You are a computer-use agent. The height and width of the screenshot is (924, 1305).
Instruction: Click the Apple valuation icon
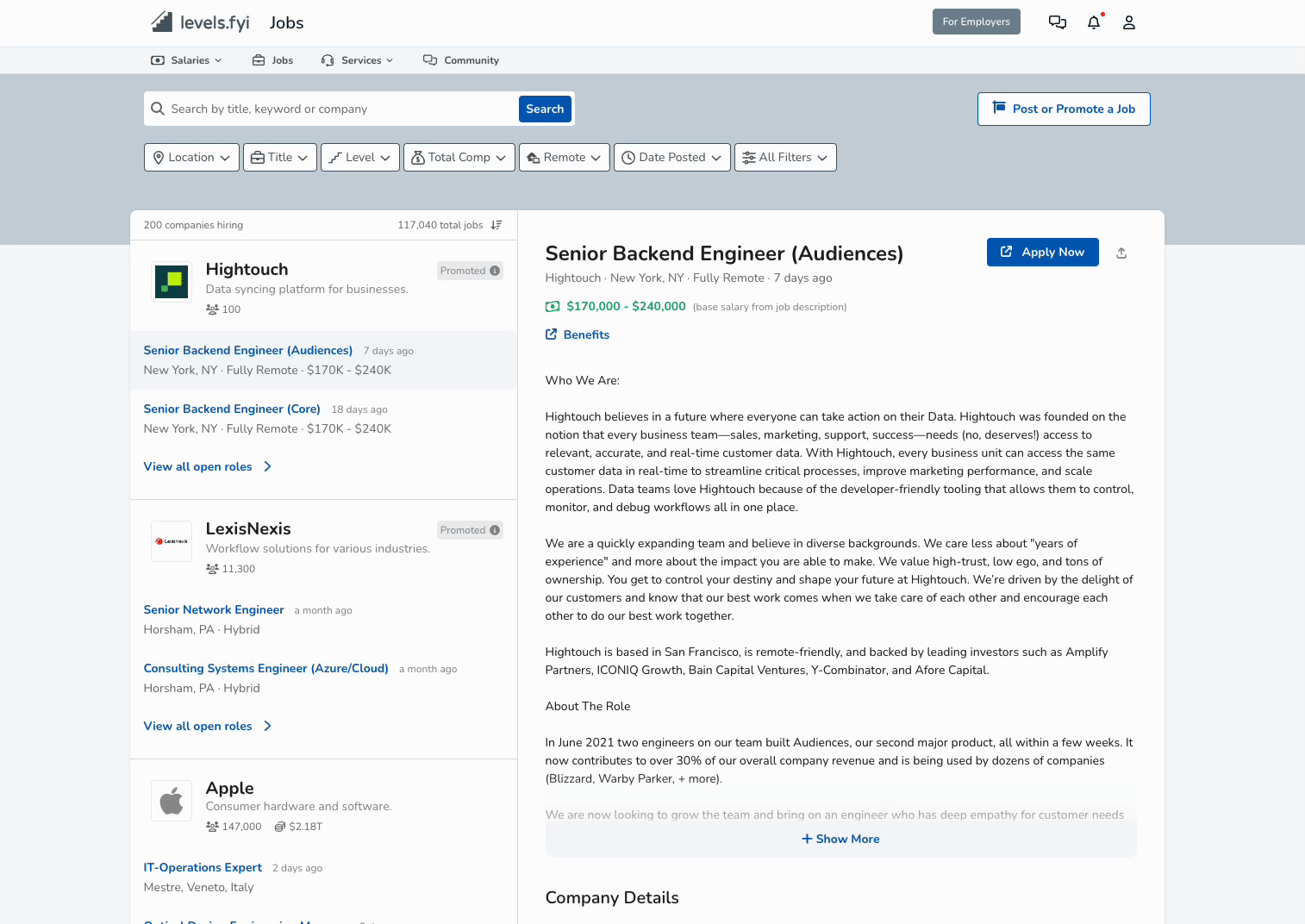(x=280, y=827)
